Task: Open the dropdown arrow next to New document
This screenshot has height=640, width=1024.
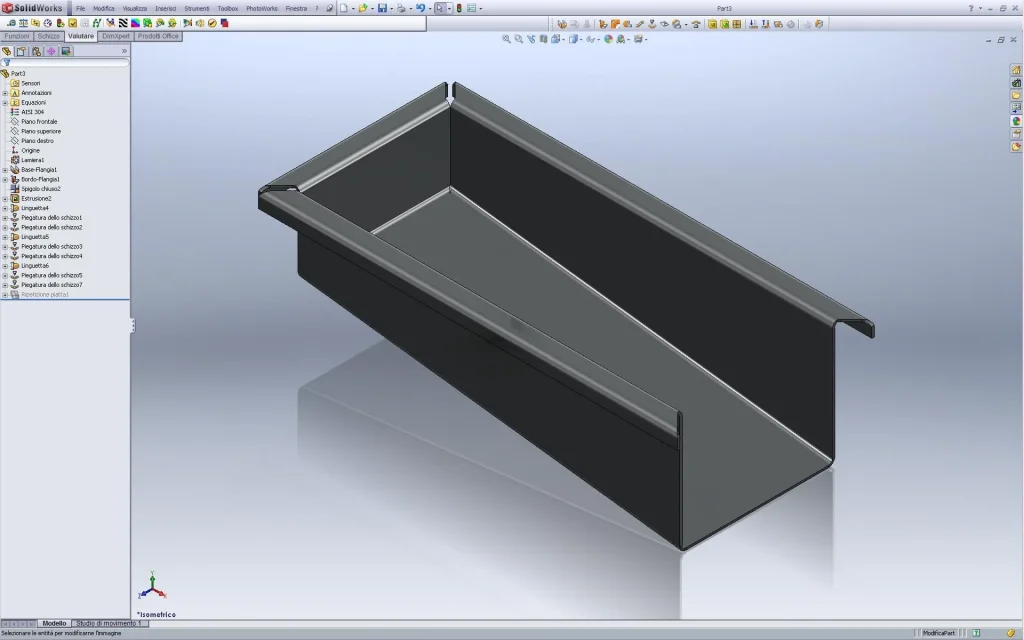Action: [x=353, y=8]
